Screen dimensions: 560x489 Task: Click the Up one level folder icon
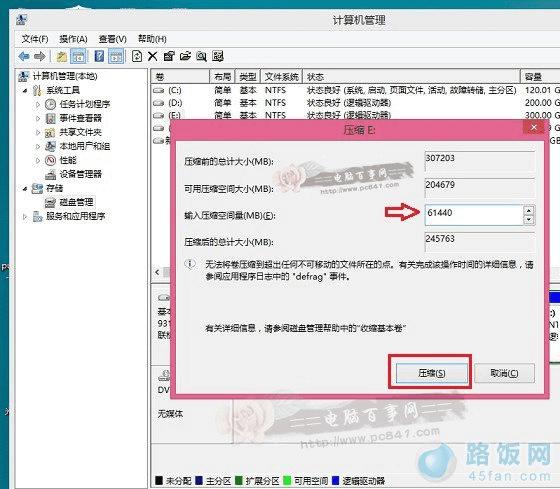(62, 56)
